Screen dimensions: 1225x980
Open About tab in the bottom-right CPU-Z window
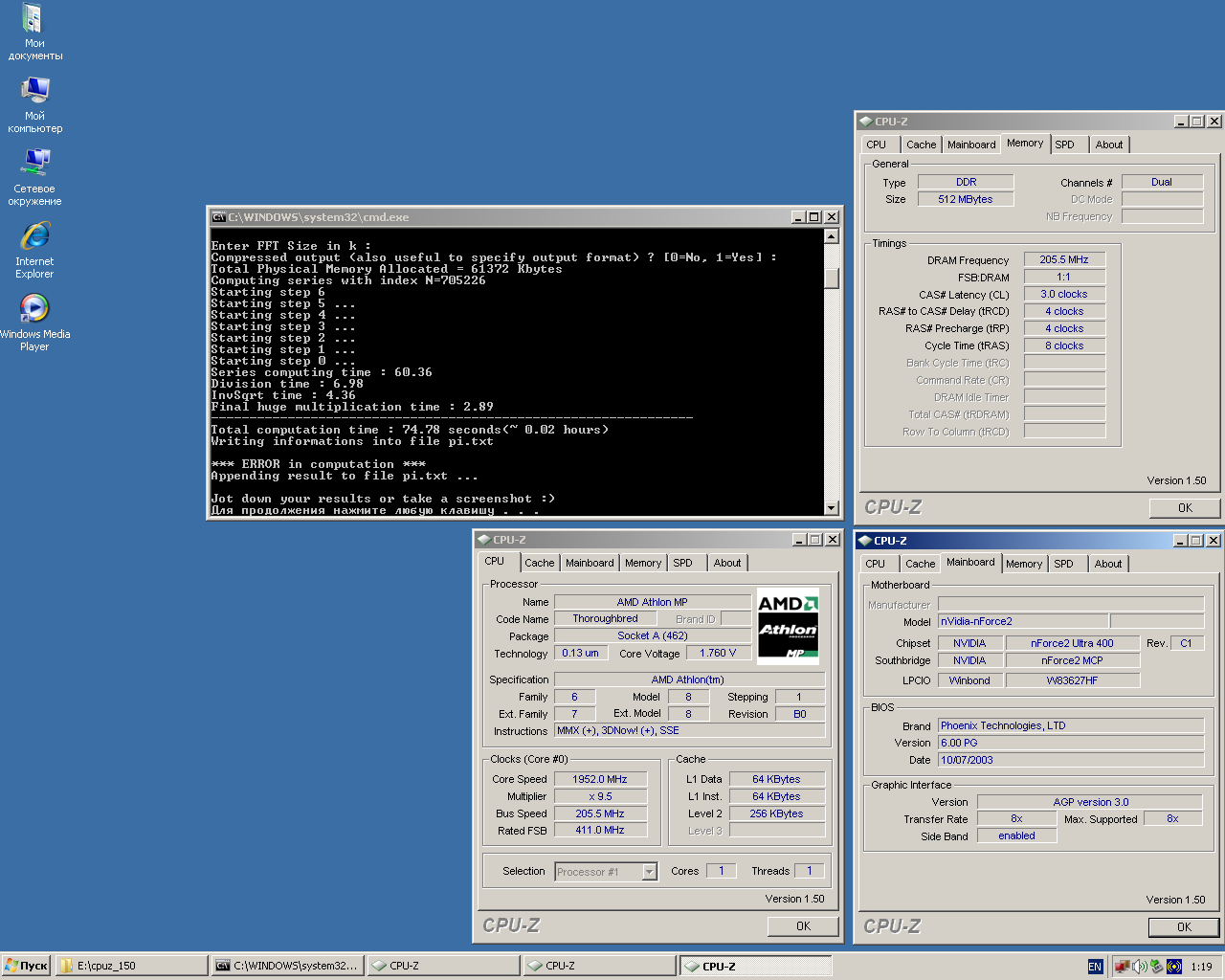(x=1108, y=564)
